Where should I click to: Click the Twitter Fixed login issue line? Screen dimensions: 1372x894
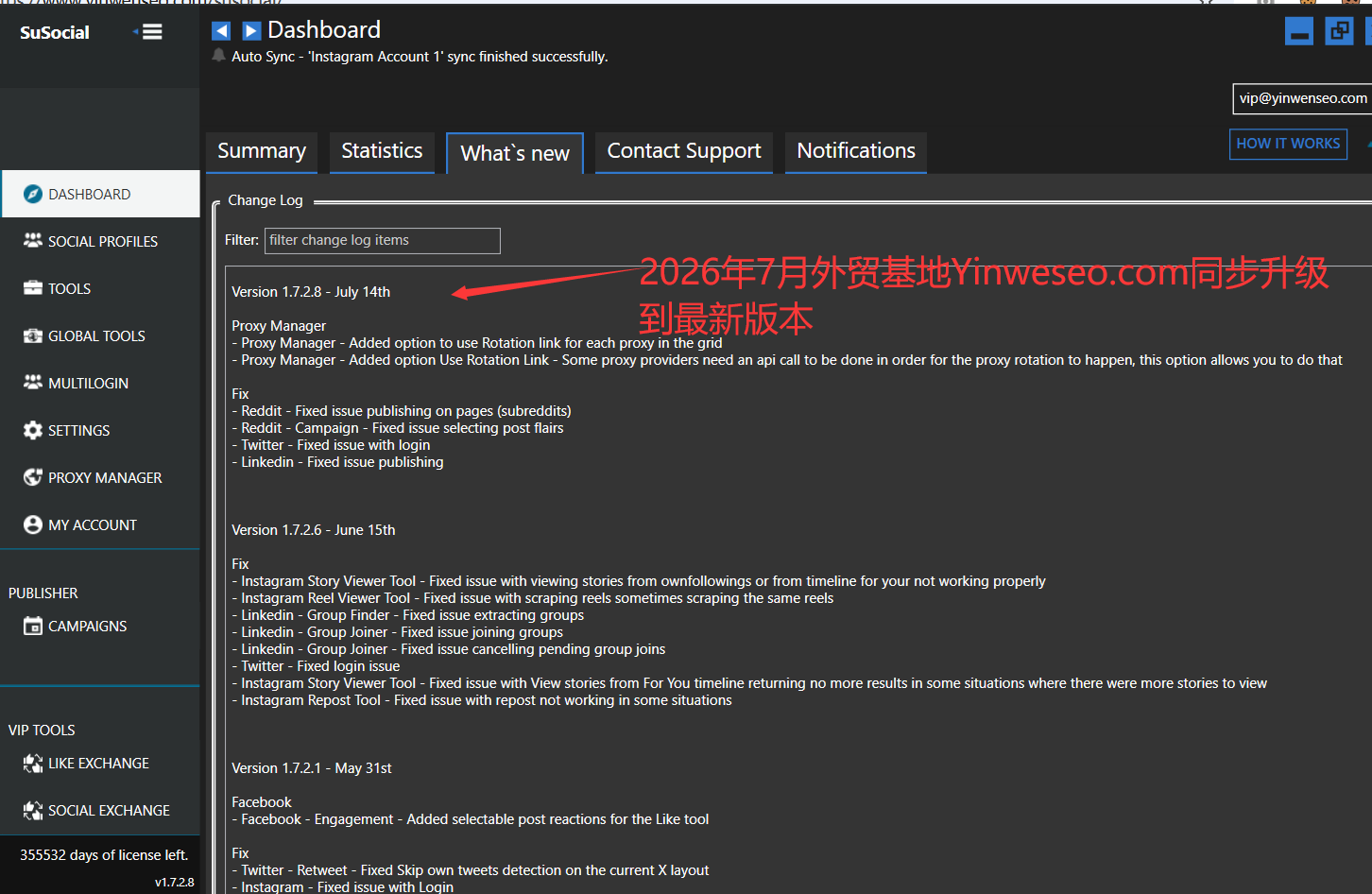click(x=316, y=666)
